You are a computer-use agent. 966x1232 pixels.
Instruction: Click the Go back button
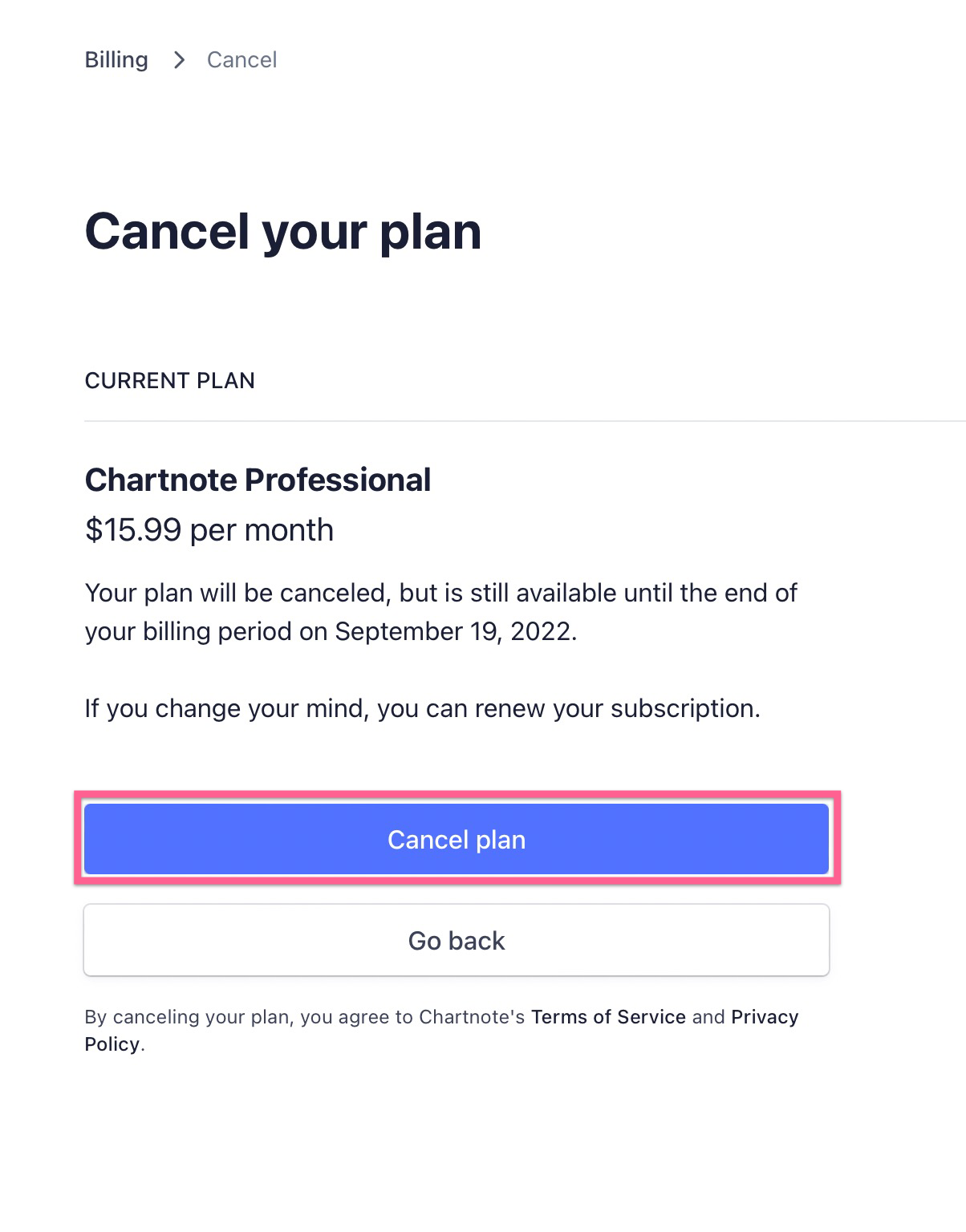tap(456, 939)
